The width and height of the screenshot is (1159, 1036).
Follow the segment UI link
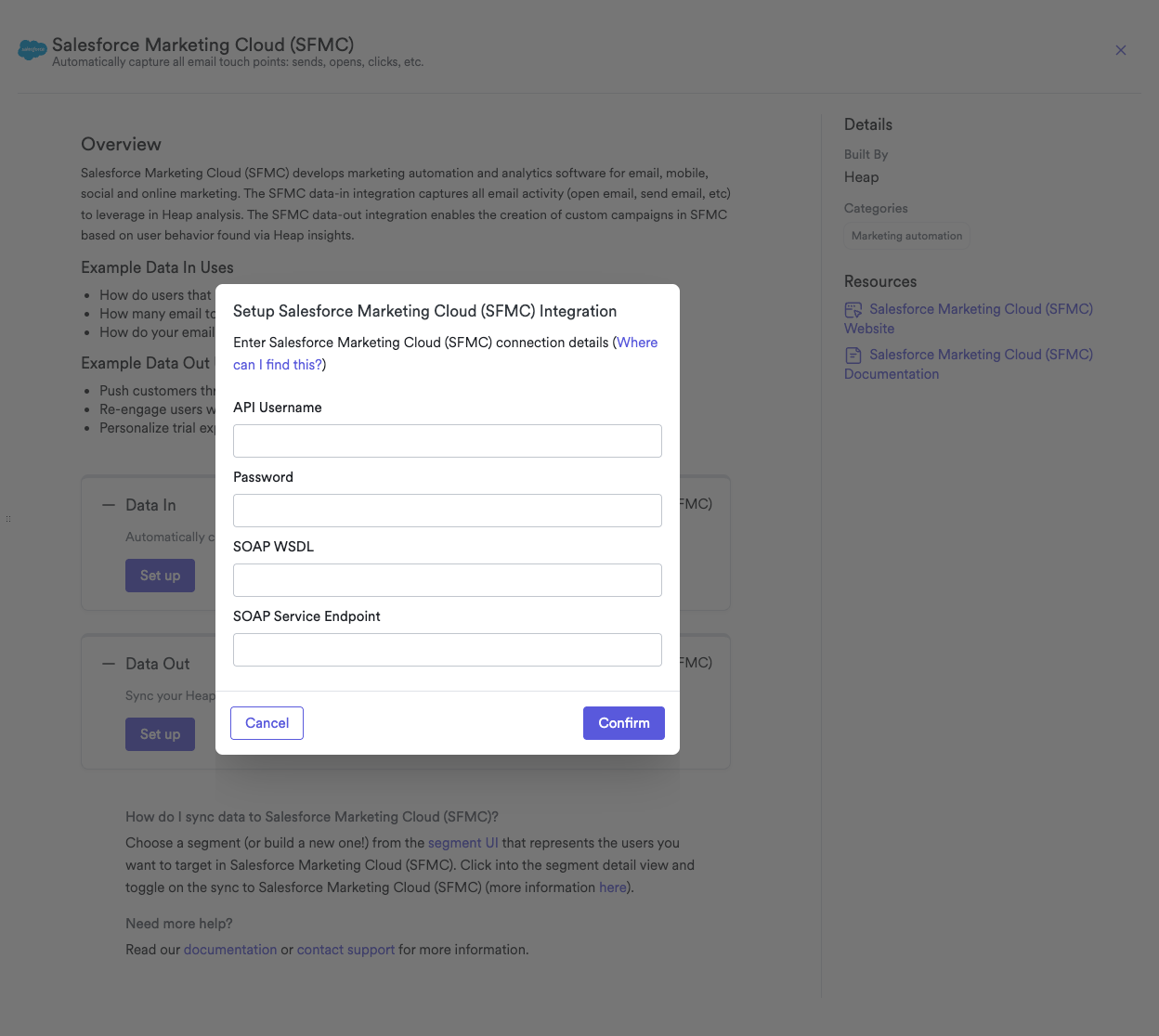[462, 843]
